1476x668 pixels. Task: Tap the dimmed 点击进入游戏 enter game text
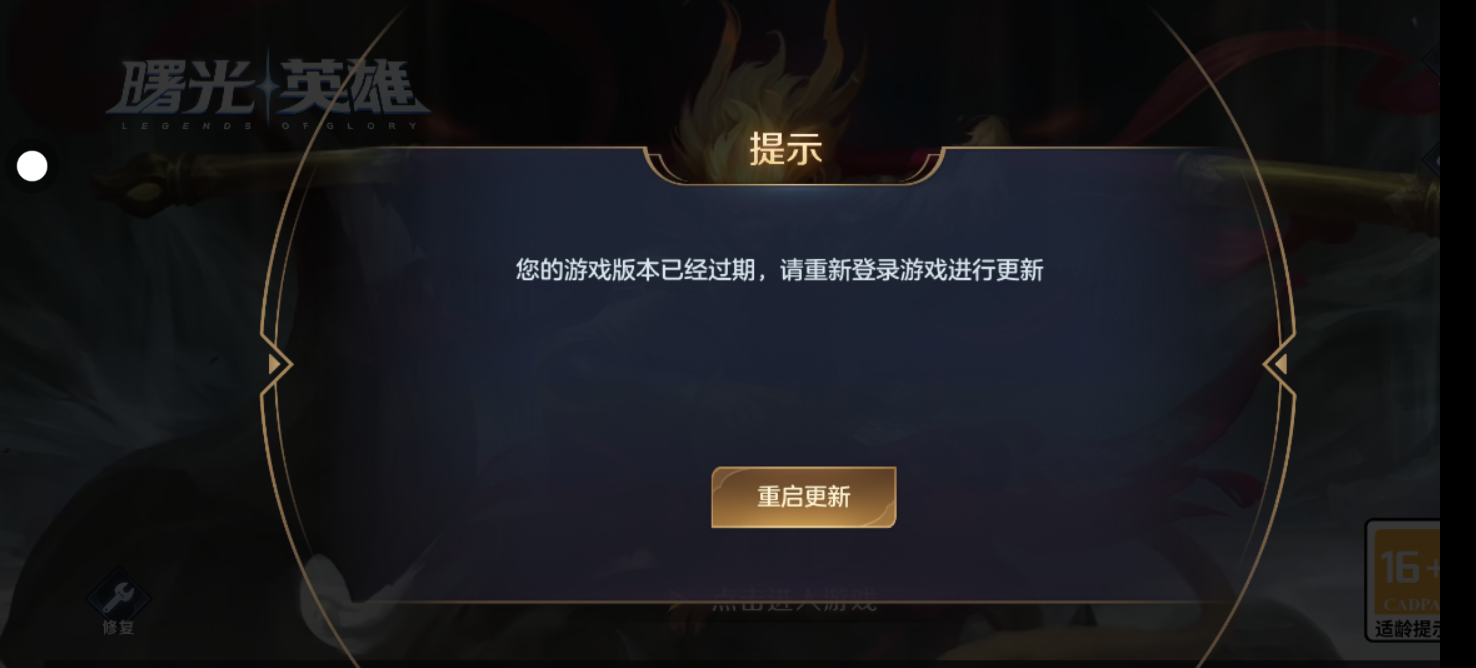[793, 601]
